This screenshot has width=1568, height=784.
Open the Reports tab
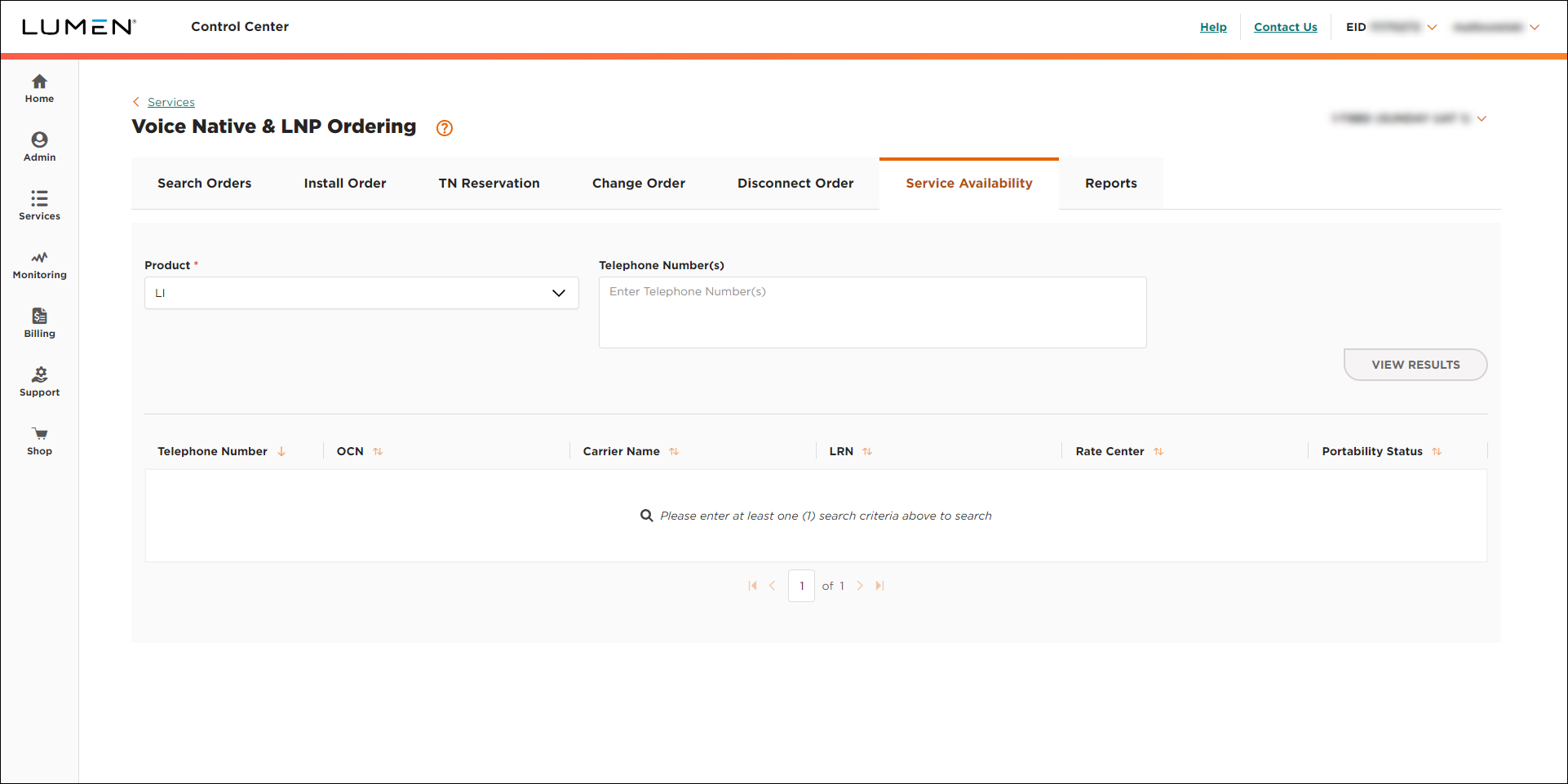click(x=1111, y=184)
